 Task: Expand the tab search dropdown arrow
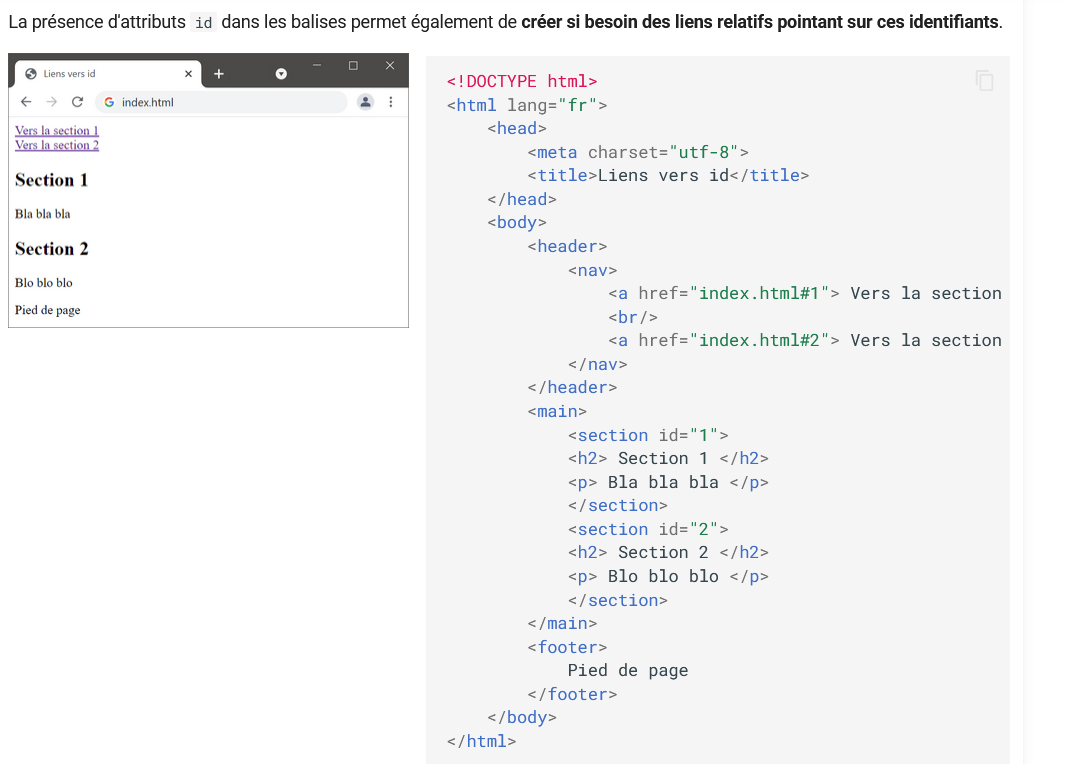281,73
